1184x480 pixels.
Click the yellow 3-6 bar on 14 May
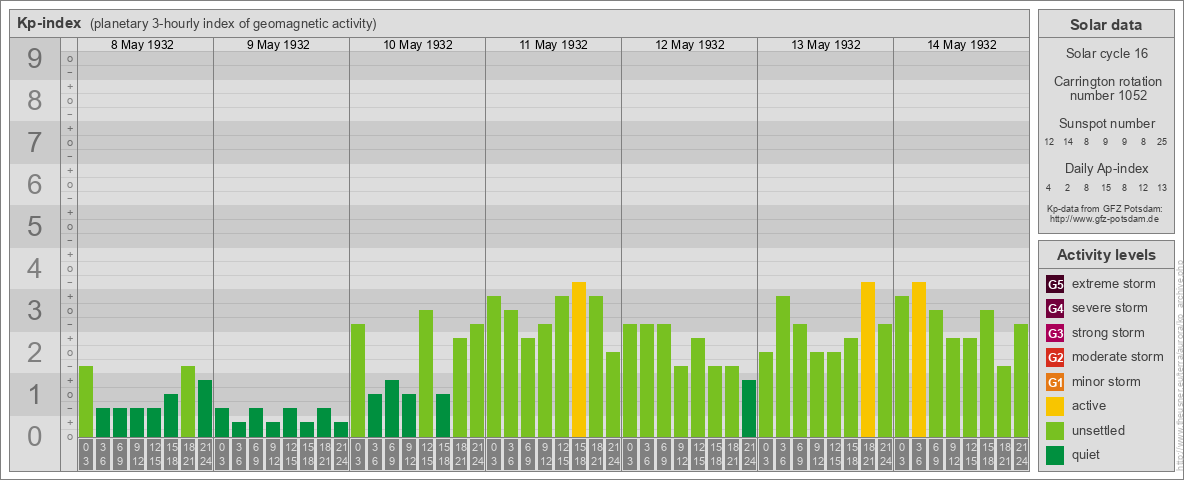pos(919,359)
